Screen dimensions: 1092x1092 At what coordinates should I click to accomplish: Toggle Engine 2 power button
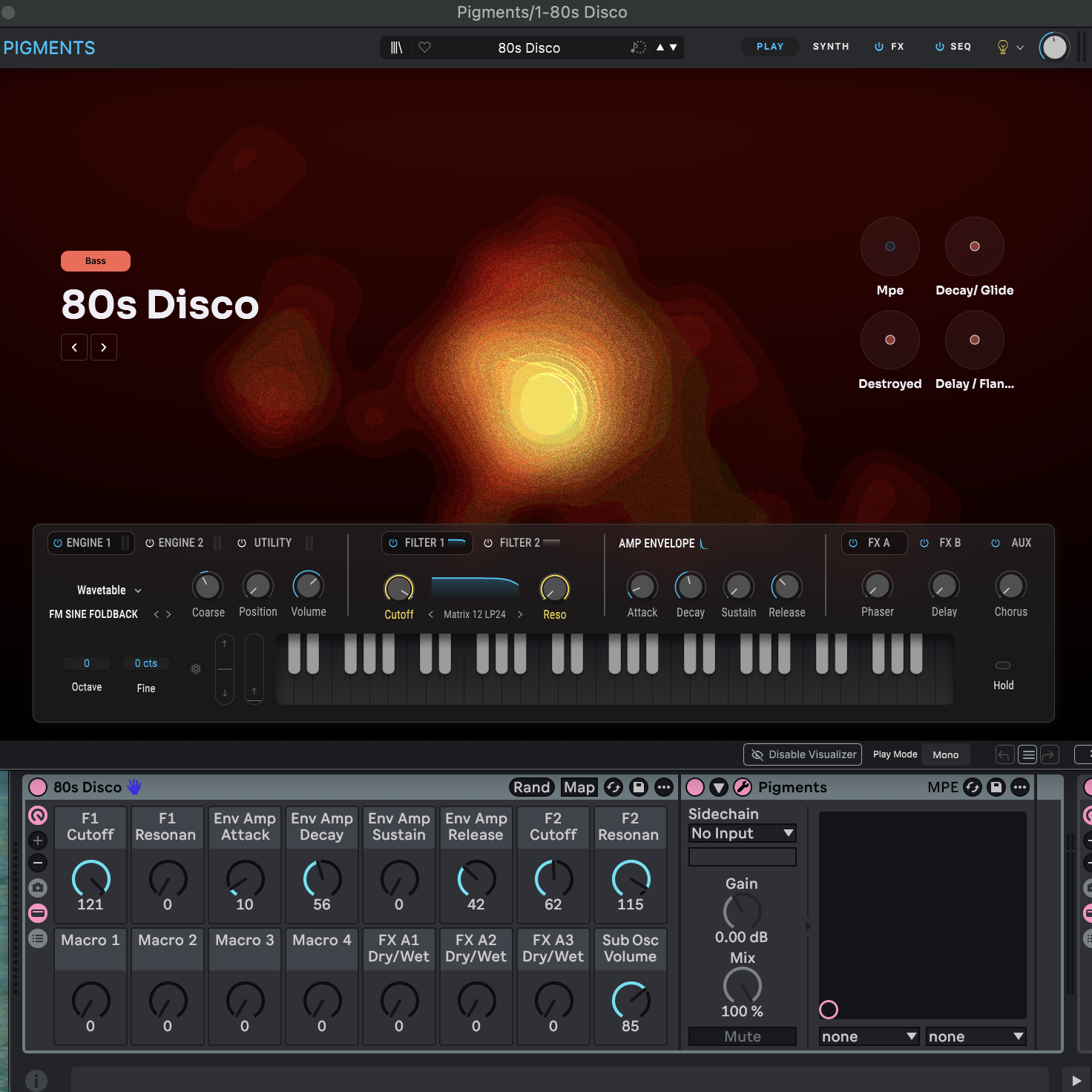[x=150, y=543]
